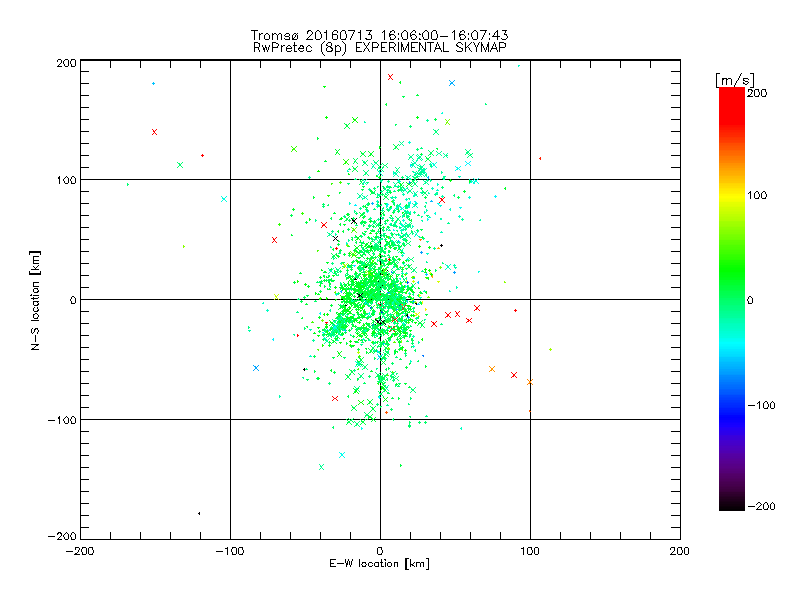Click the '[m/s]' colorbar unit label

tap(735, 80)
